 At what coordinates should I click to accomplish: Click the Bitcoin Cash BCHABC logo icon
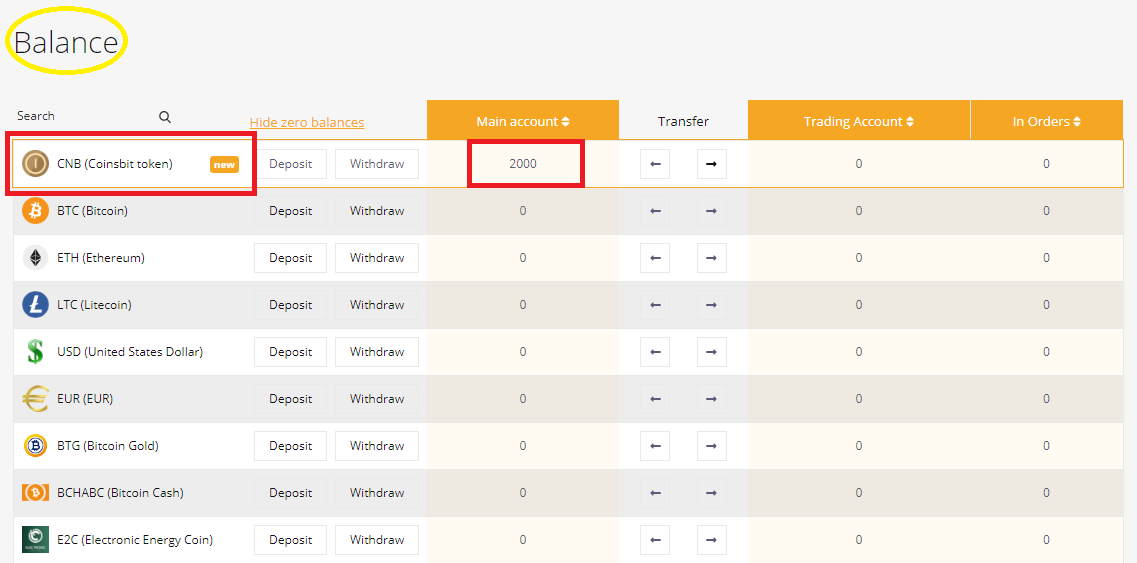(x=35, y=493)
